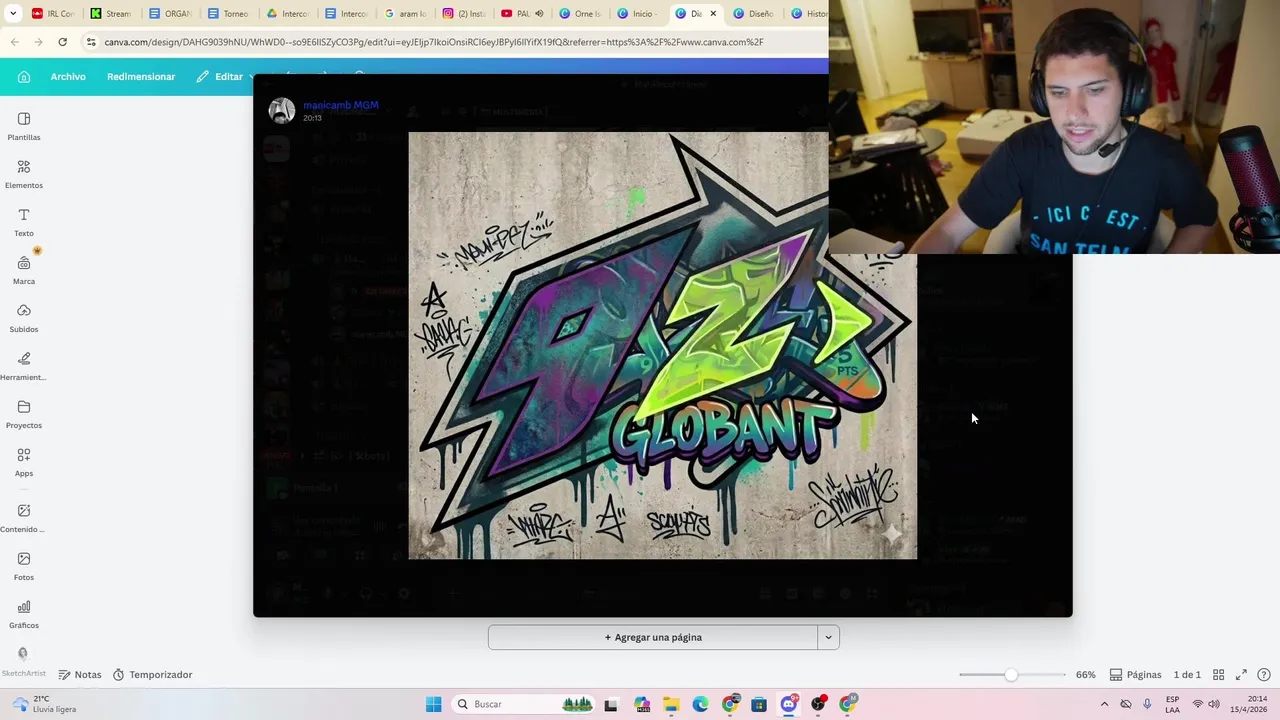The height and width of the screenshot is (720, 1280).
Task: Click the 66% zoom percentage
Action: point(1085,675)
